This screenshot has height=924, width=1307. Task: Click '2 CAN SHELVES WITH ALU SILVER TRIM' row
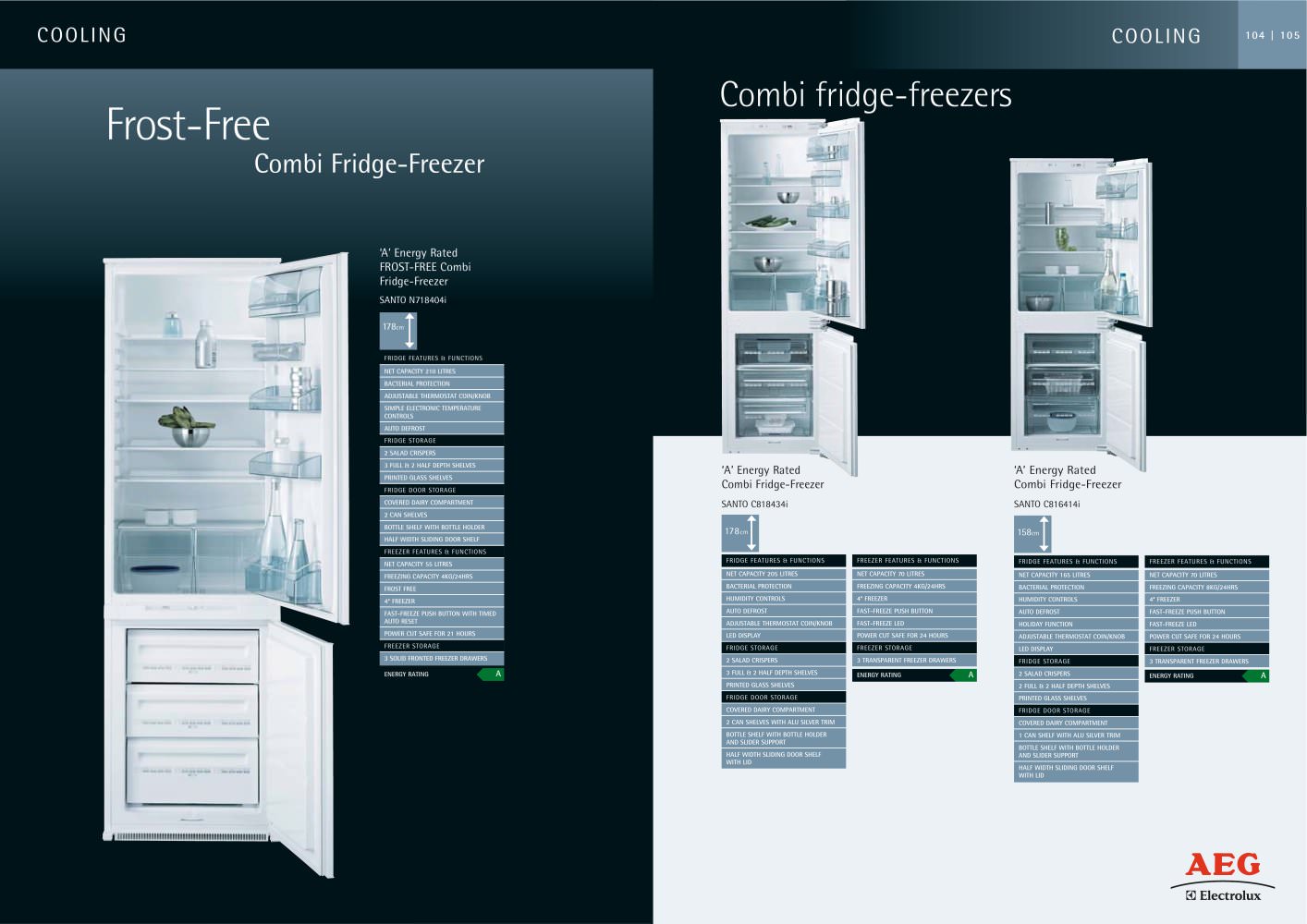pos(784,723)
